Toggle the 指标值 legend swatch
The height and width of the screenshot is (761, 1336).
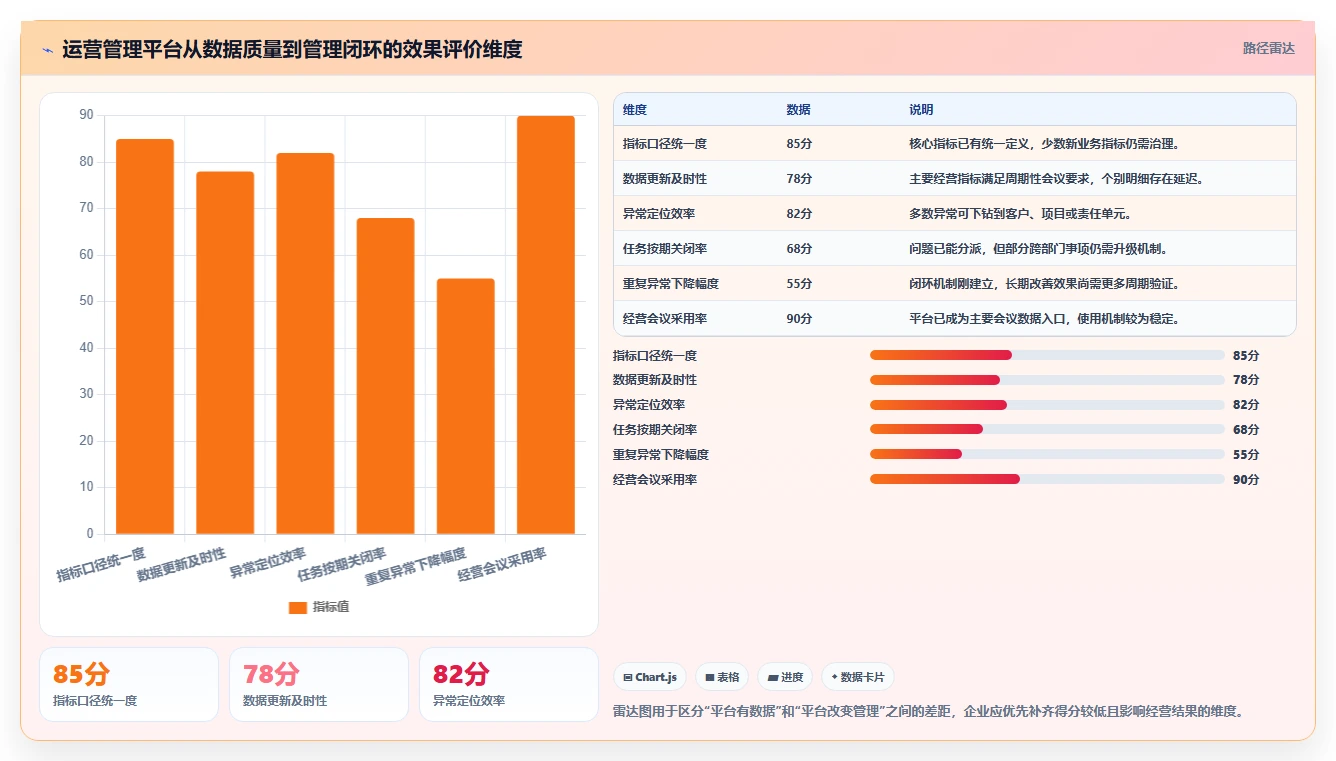coord(297,607)
